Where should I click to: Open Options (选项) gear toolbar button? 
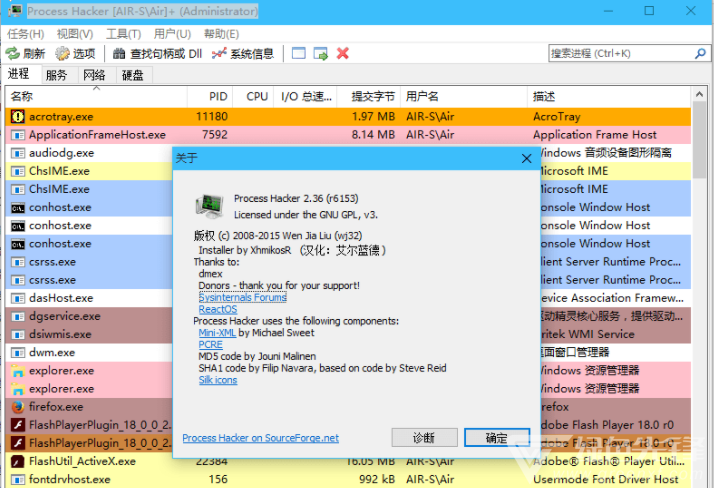(x=75, y=54)
